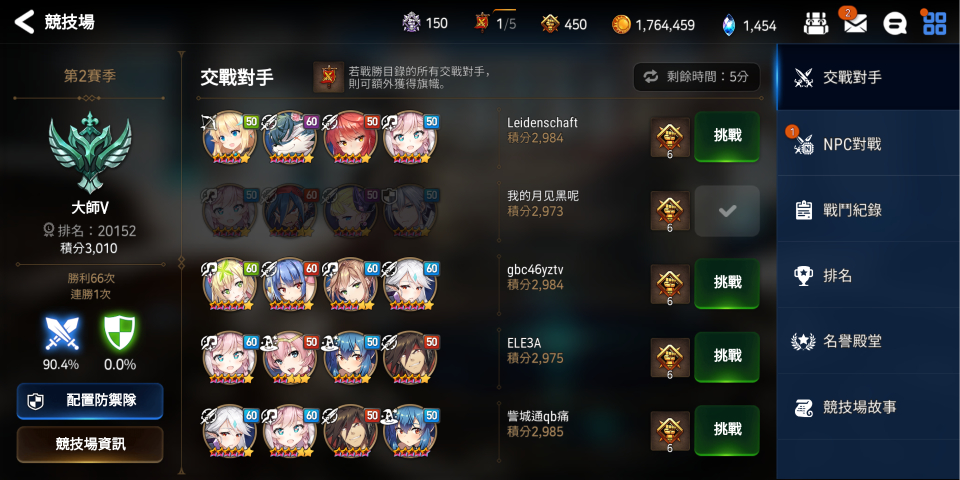Select first hero portrait of gbc46yztv team
Viewport: 960px width, 480px height.
point(229,285)
